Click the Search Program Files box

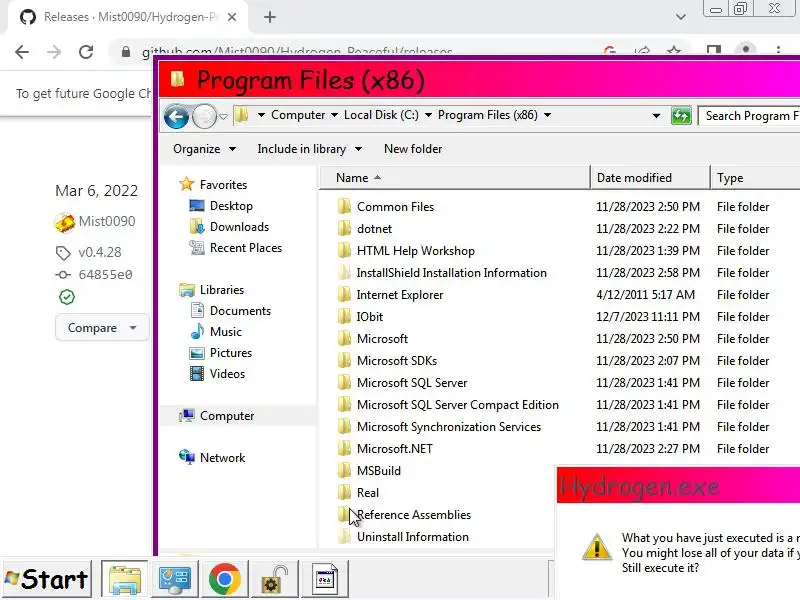coord(749,116)
